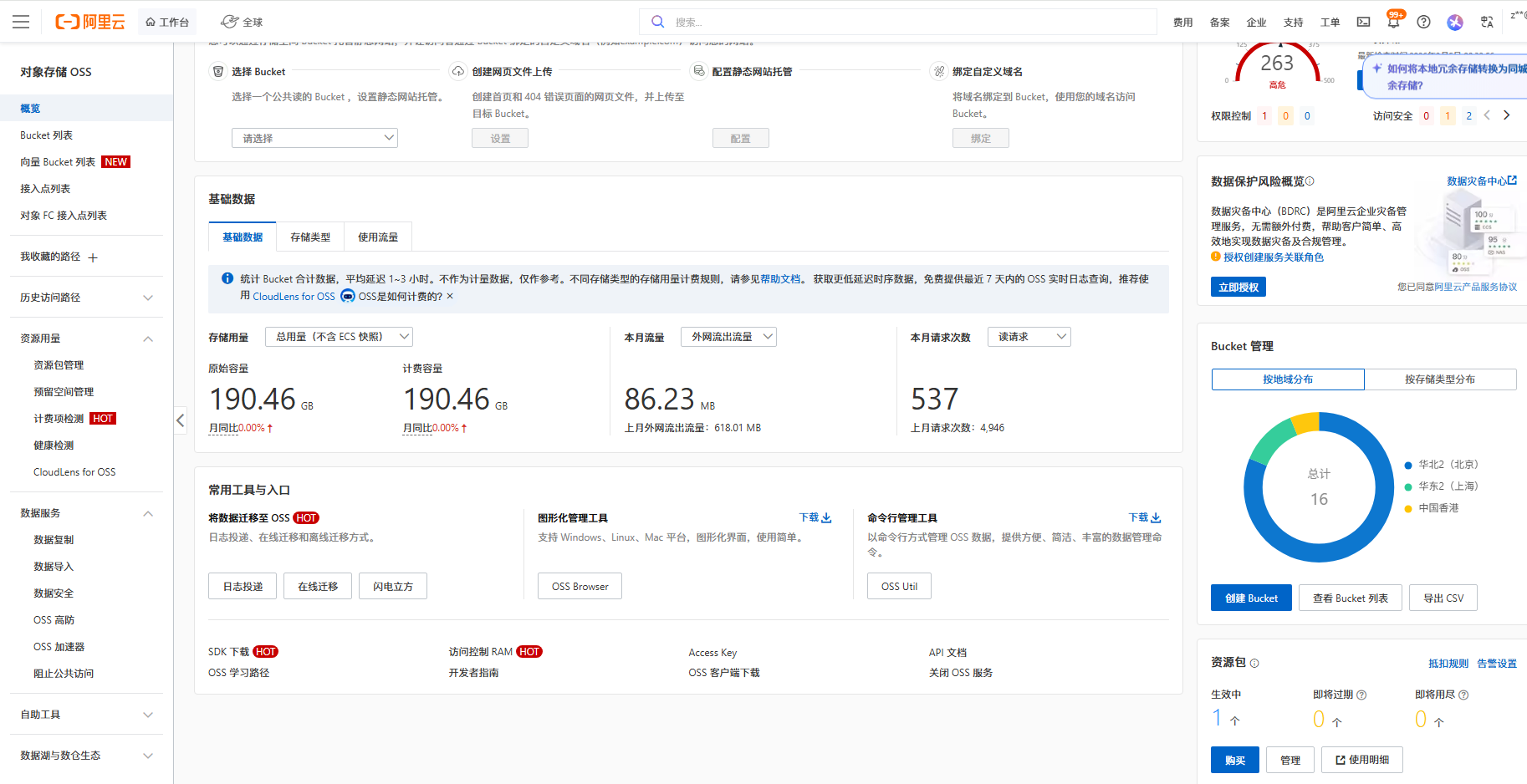Click the 263 security score gauge
This screenshot has width=1527, height=784.
tap(1277, 65)
